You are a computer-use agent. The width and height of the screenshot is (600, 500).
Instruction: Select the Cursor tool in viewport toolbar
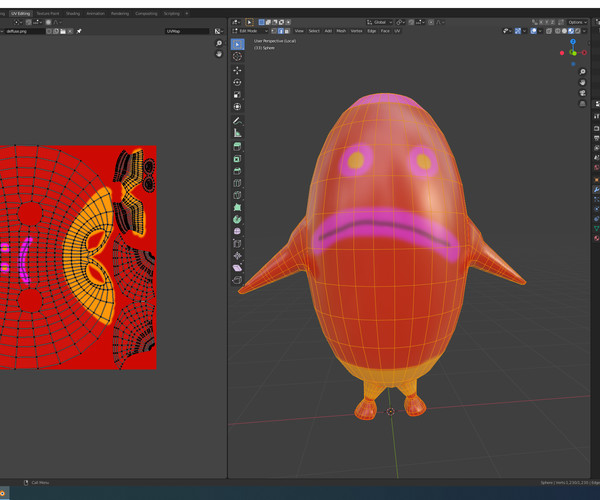tap(237, 57)
